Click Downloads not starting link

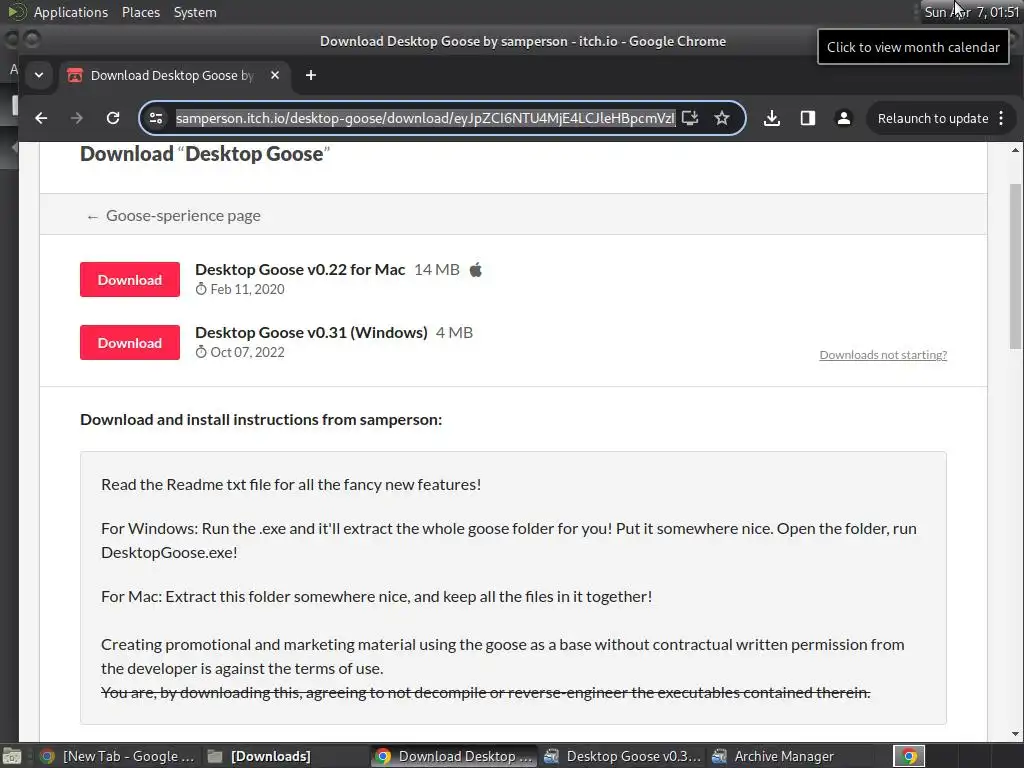(883, 355)
